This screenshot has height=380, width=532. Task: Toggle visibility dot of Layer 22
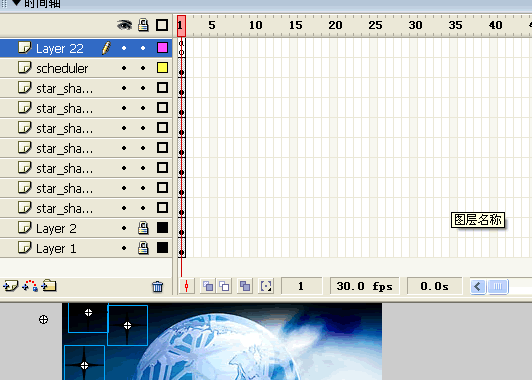(x=124, y=48)
